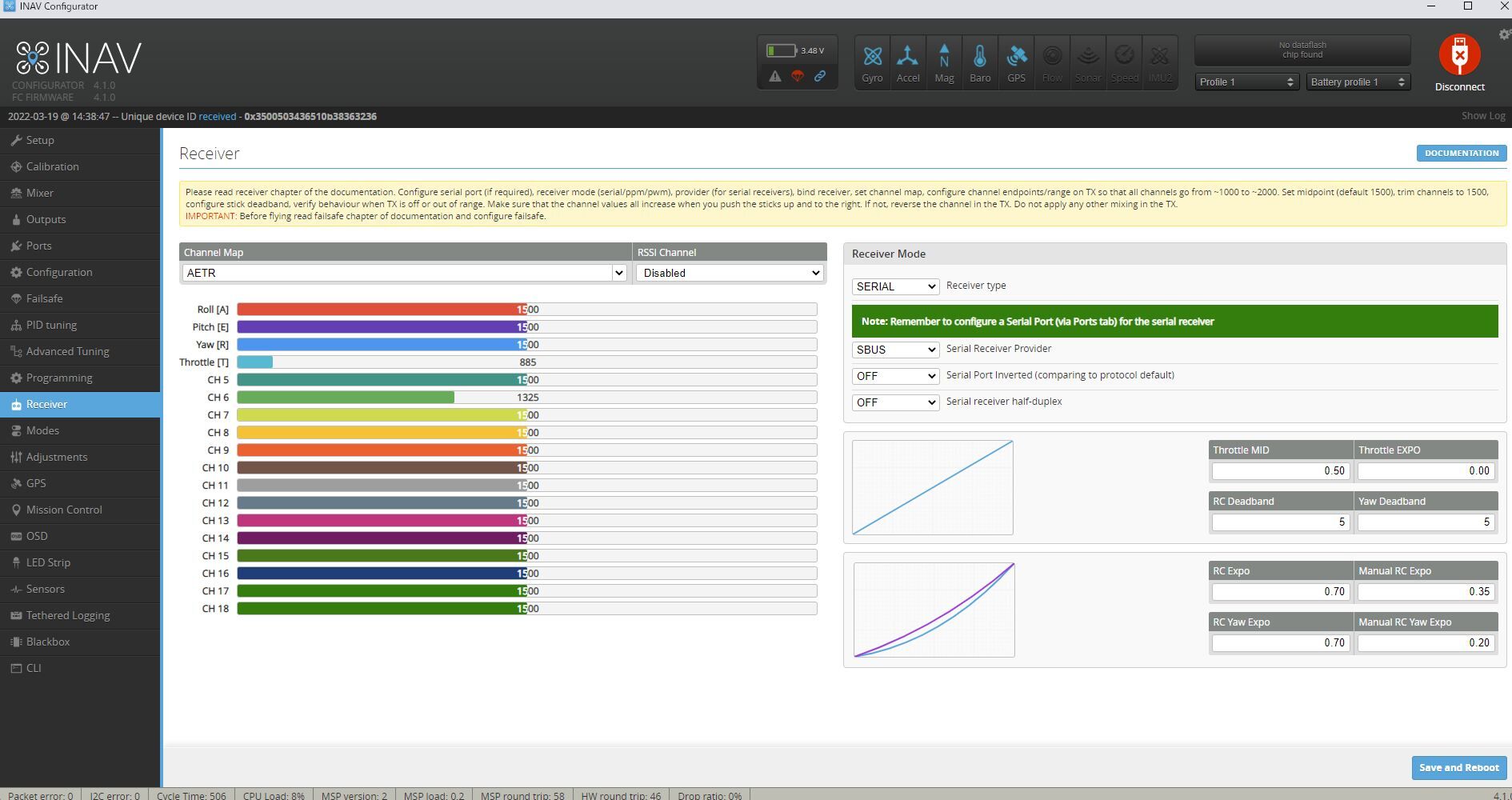Open the LED Strip tab
This screenshot has width=1512, height=800.
(x=80, y=562)
